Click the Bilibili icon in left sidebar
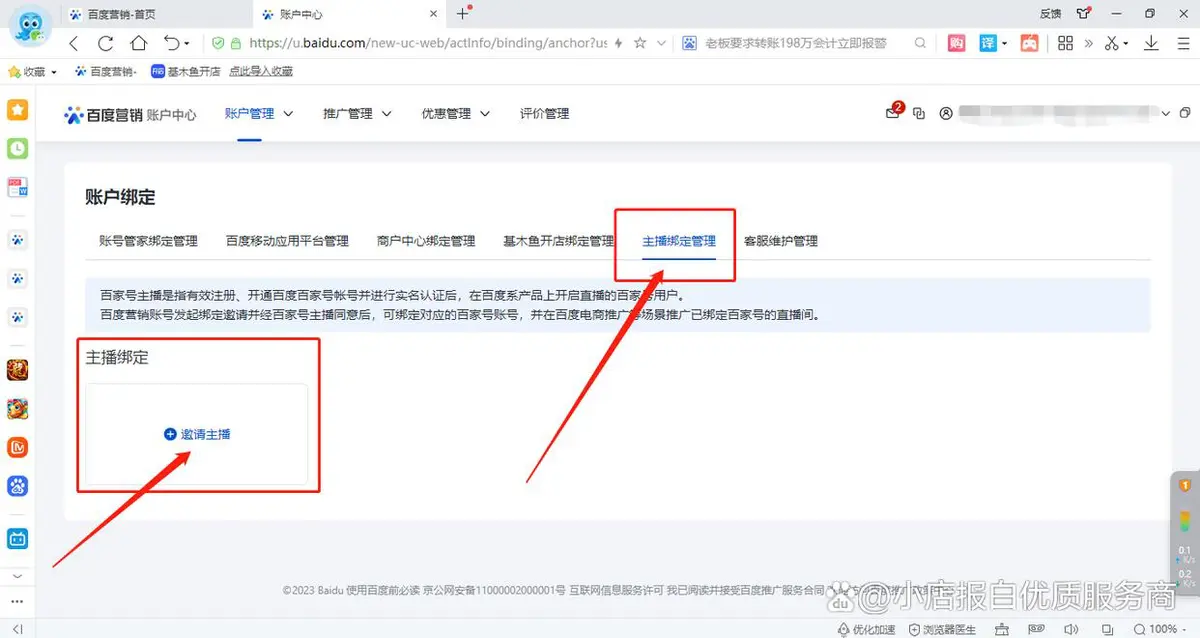This screenshot has height=638, width=1200. 17,538
